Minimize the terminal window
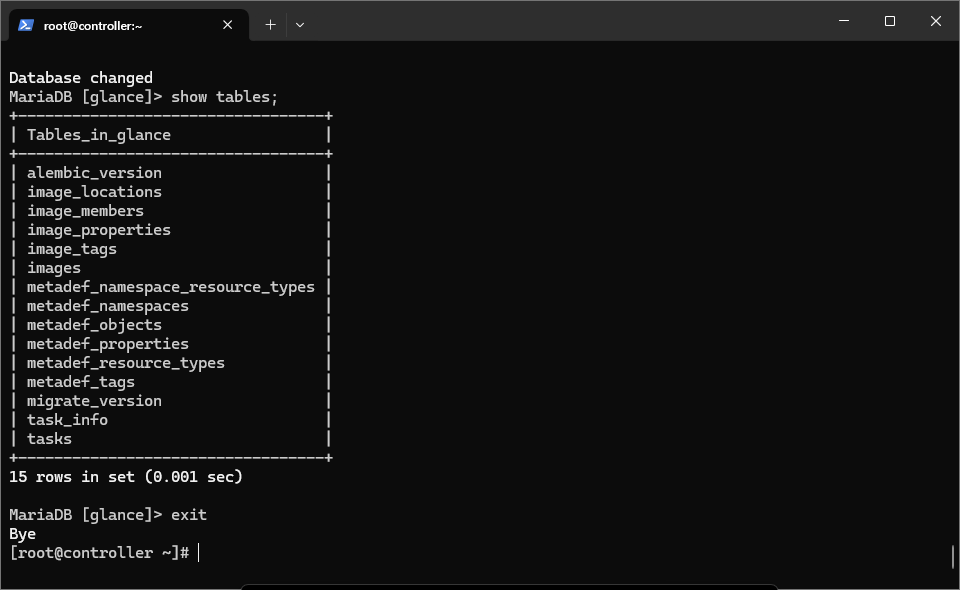 pyautogui.click(x=844, y=21)
